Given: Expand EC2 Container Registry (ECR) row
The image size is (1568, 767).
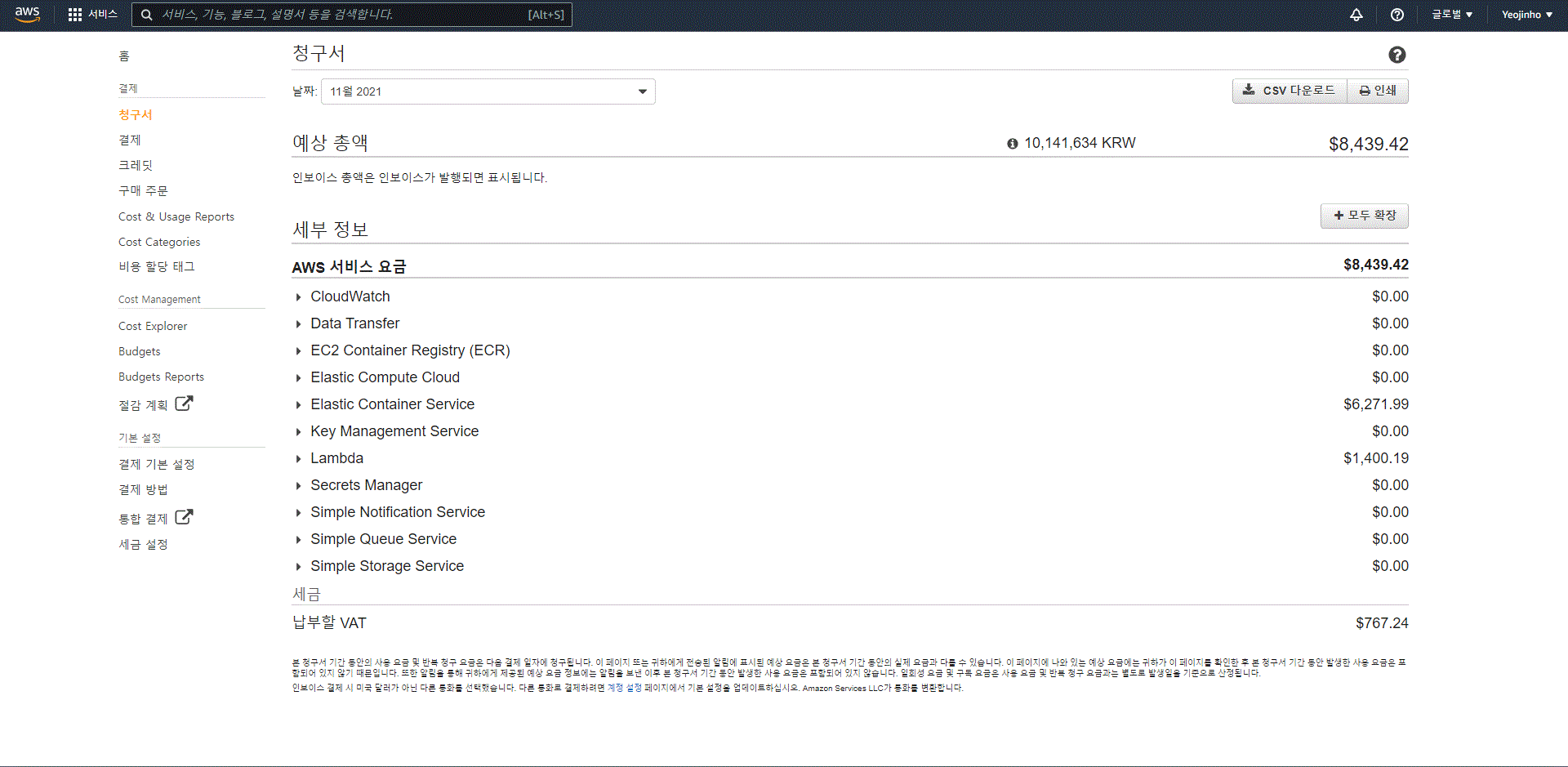Looking at the screenshot, I should click(x=298, y=351).
